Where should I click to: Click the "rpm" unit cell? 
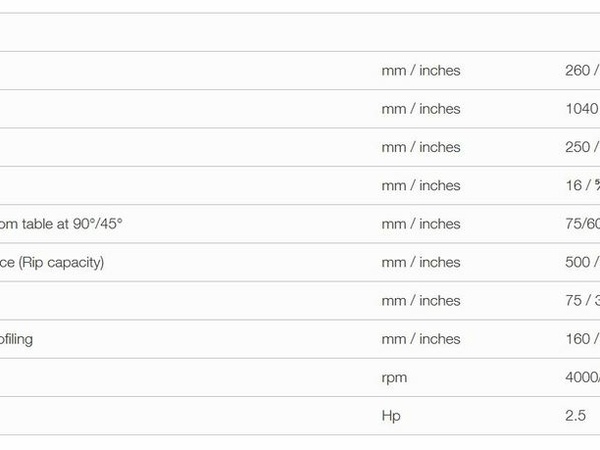point(395,377)
